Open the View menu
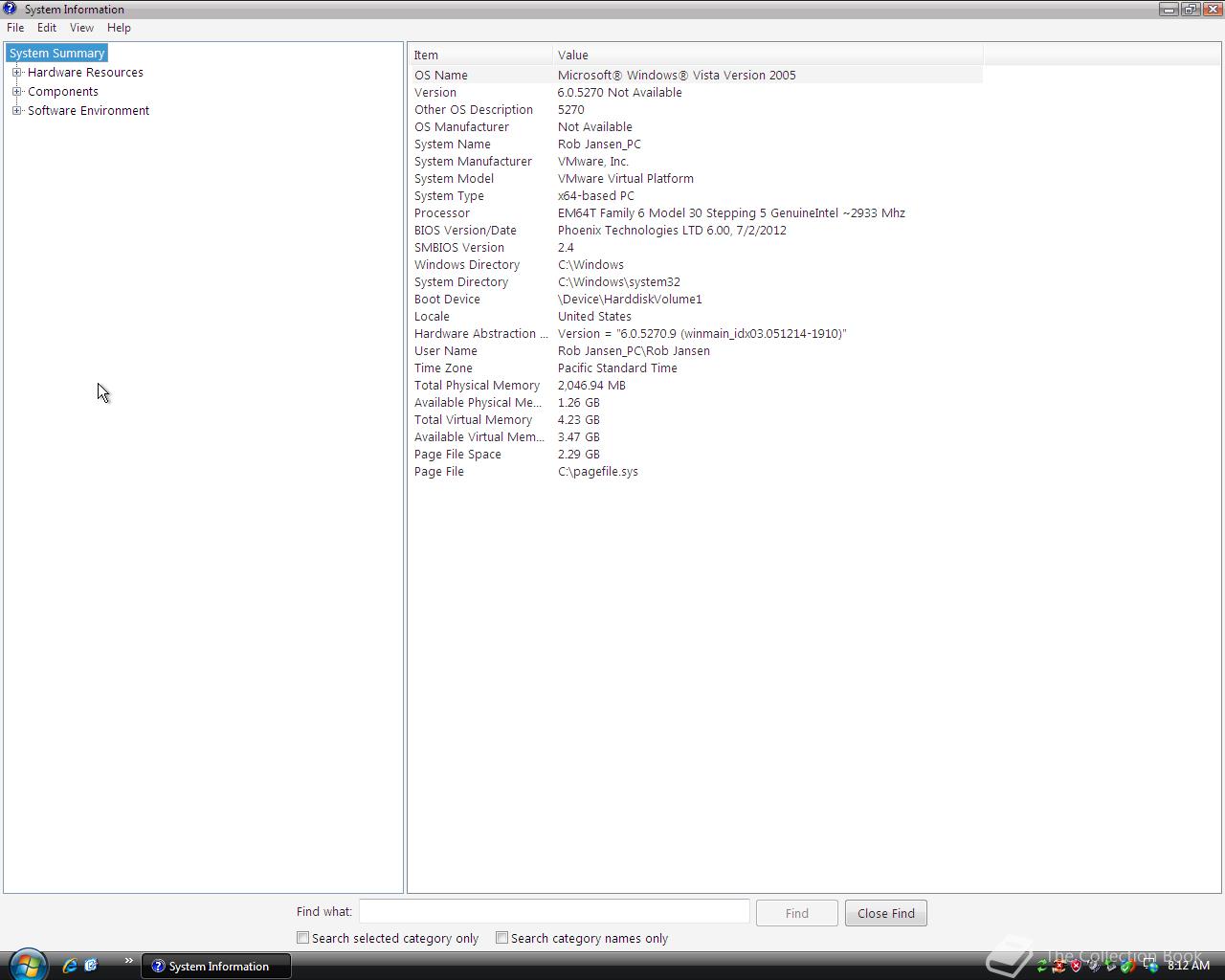This screenshot has height=980, width=1225. pos(81,28)
